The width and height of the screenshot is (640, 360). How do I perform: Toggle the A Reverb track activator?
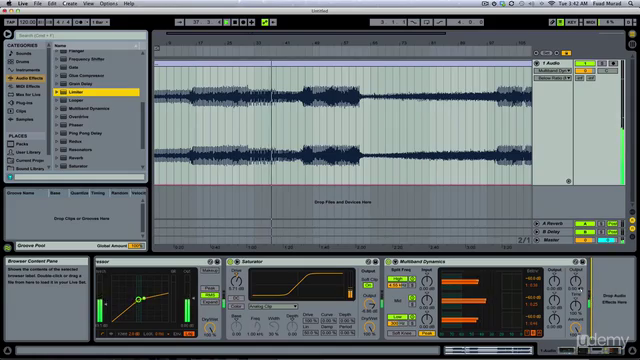585,224
